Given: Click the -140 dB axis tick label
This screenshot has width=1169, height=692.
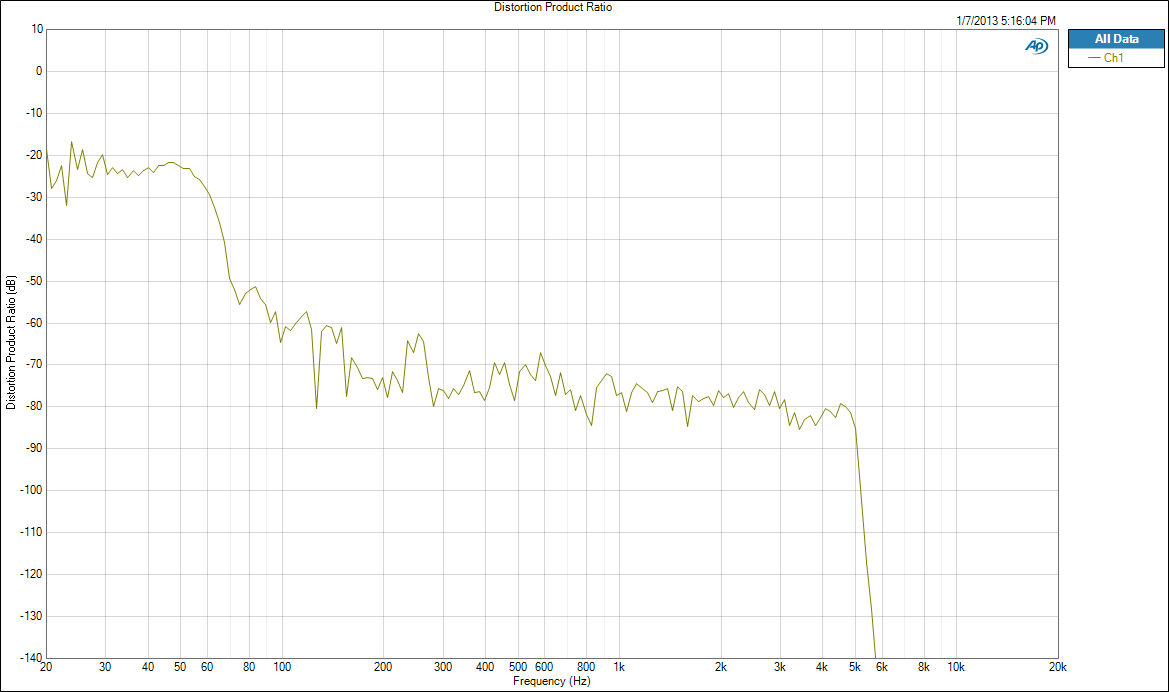Looking at the screenshot, I should 31,658.
